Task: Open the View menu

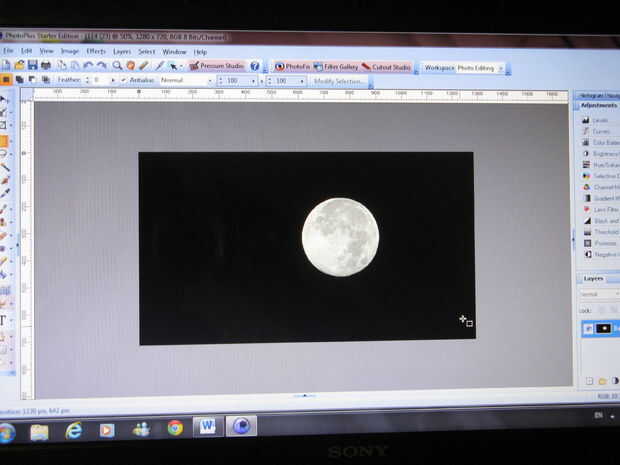Action: tap(46, 51)
